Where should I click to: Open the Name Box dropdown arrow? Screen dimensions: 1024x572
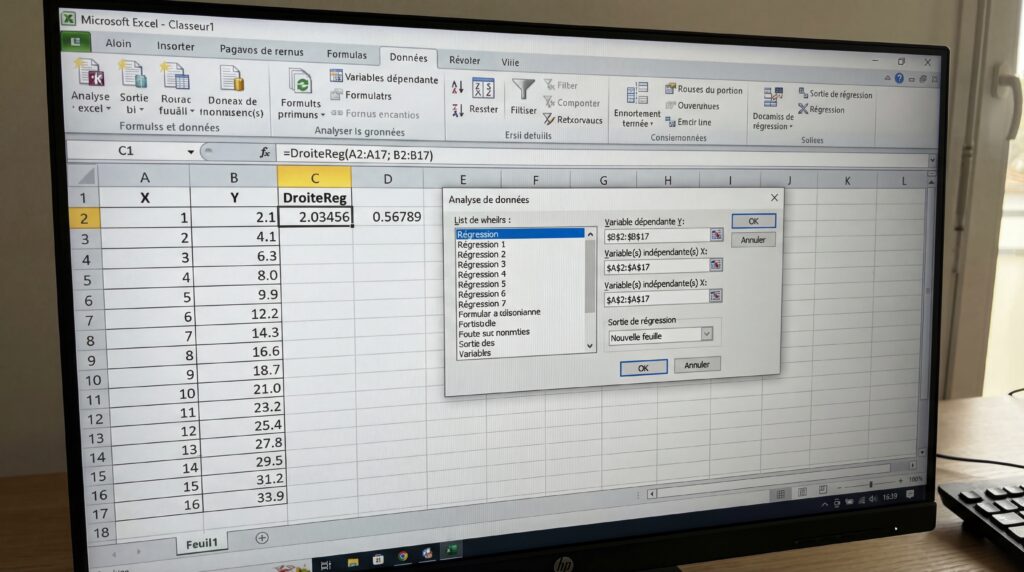coord(190,152)
